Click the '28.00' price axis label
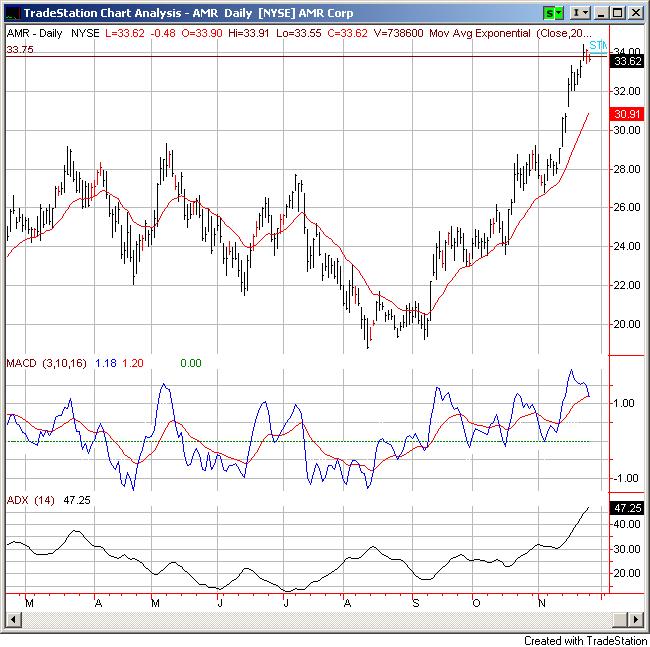Screen dimensions: 650x647 click(x=627, y=169)
